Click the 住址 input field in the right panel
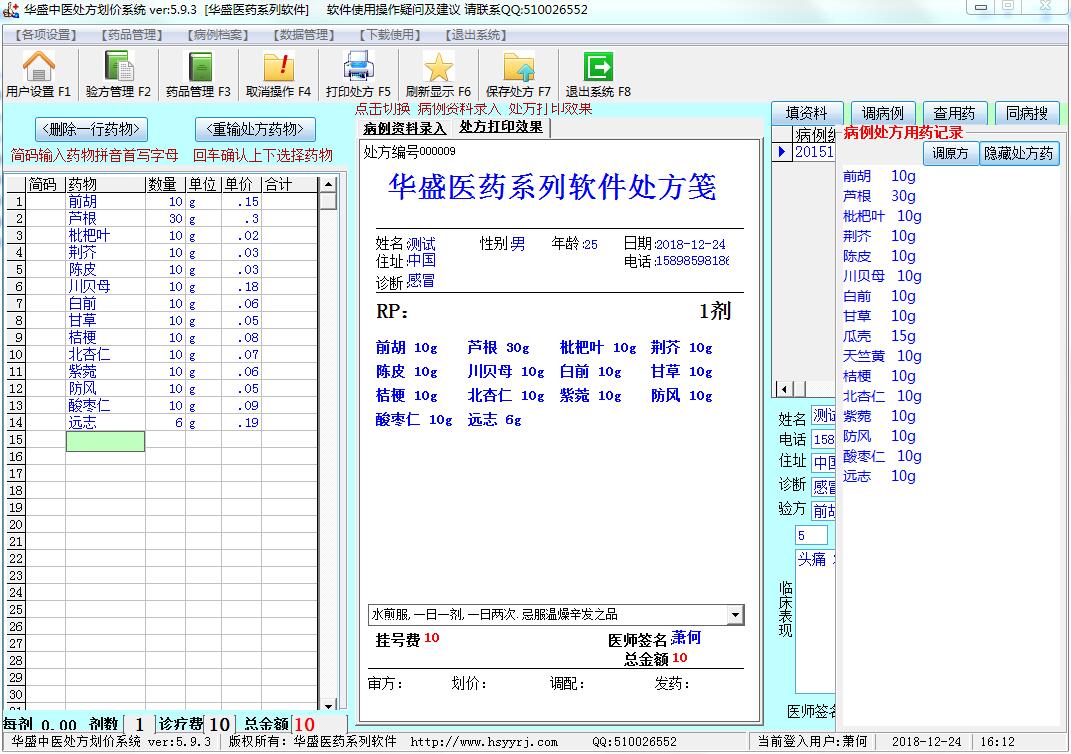Screen dimensions: 1071x754 click(823, 462)
